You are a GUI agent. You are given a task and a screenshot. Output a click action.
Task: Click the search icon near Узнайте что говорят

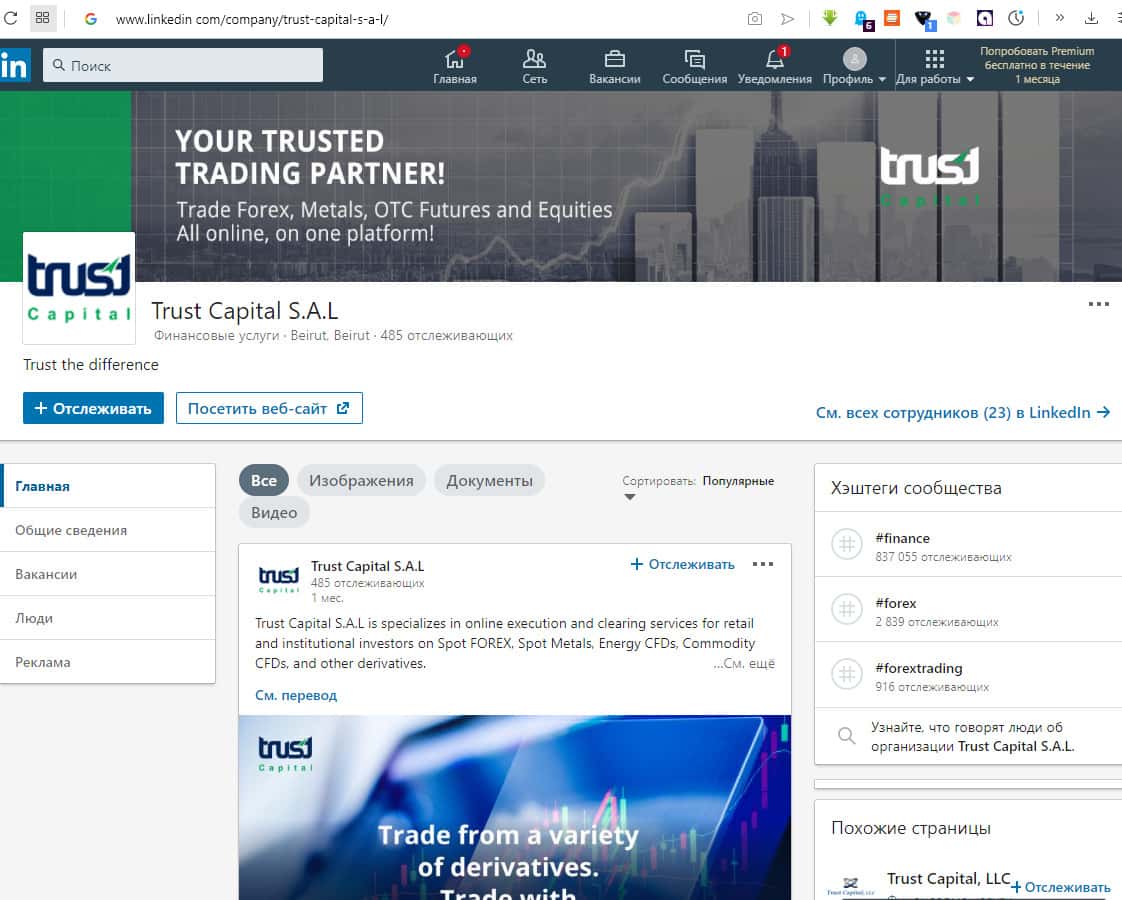coord(847,735)
